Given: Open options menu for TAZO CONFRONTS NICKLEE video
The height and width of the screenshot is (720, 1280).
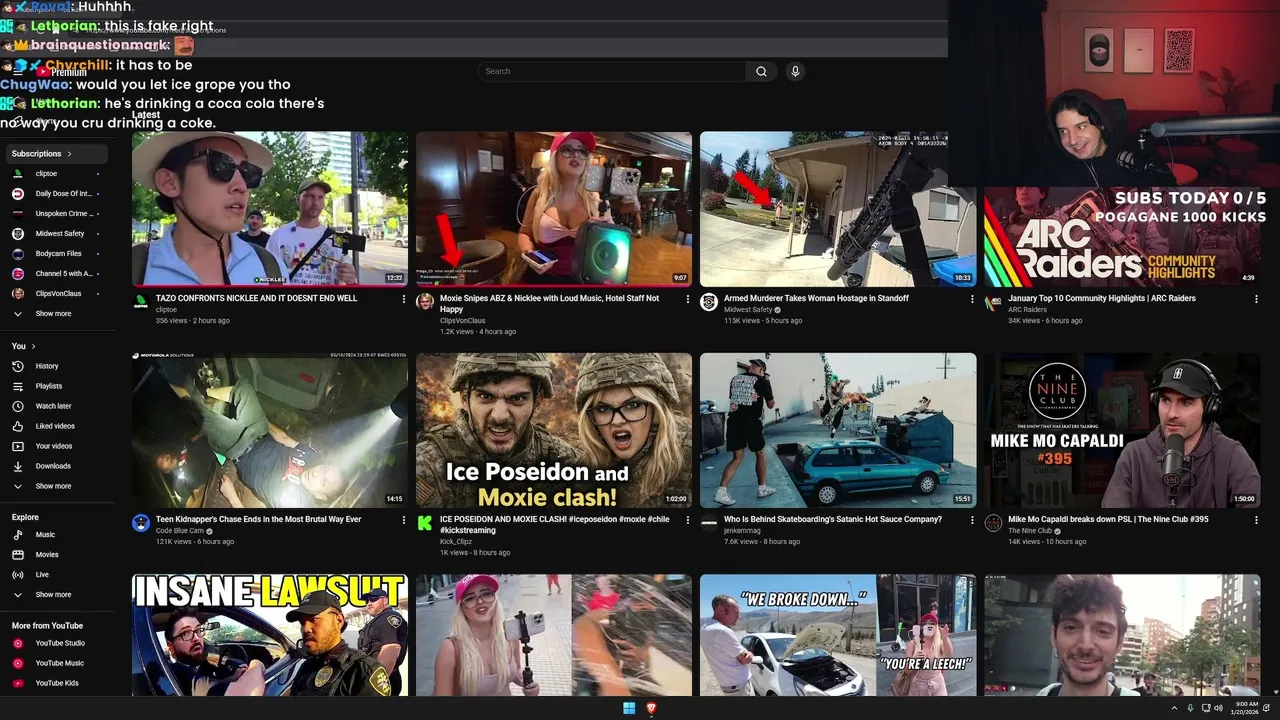Looking at the screenshot, I should [x=404, y=299].
